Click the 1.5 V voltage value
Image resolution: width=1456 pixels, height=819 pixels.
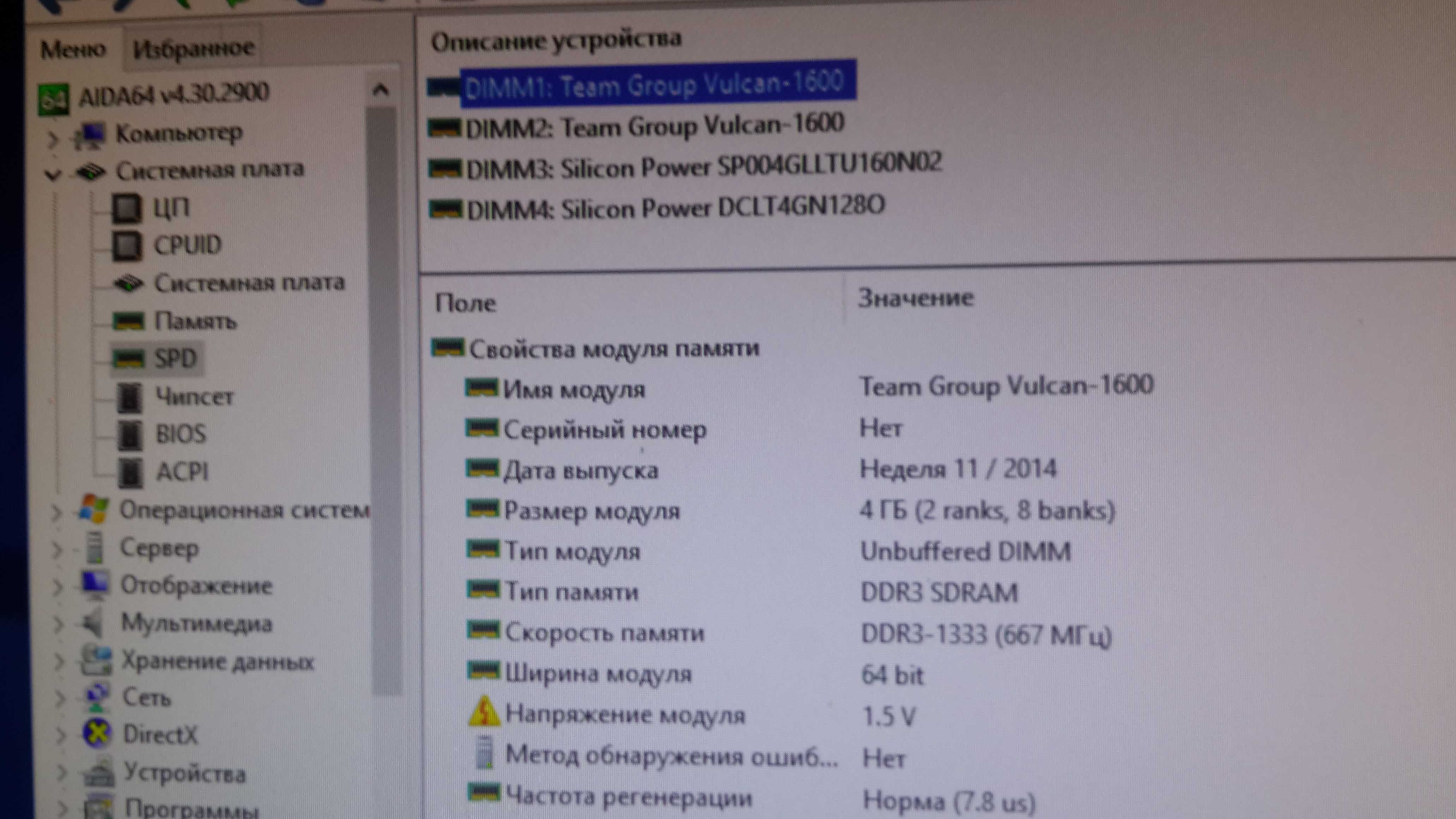pyautogui.click(x=889, y=716)
